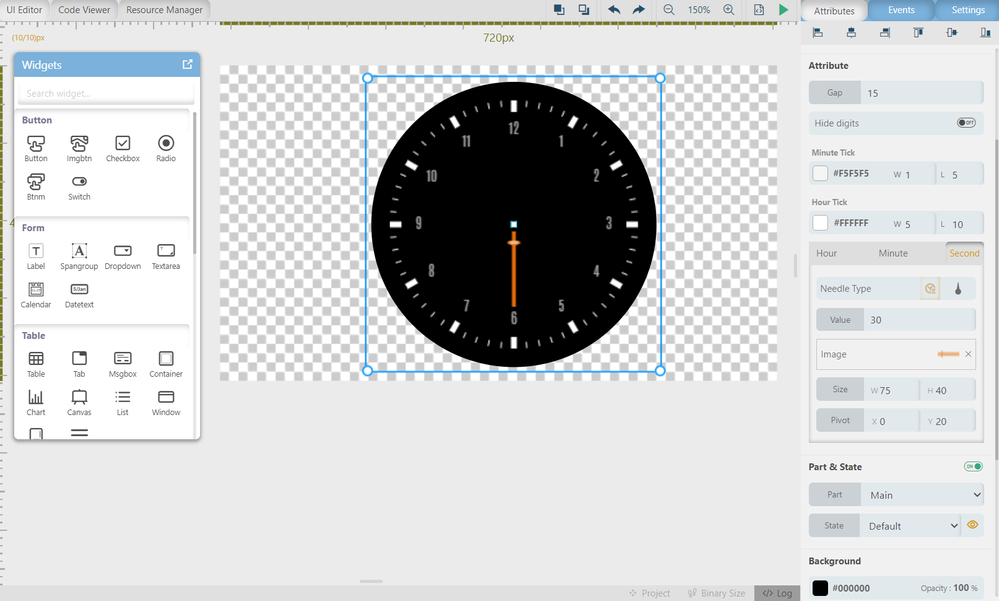This screenshot has height=601, width=999.
Task: Select the Button widget icon
Action: (x=36, y=143)
